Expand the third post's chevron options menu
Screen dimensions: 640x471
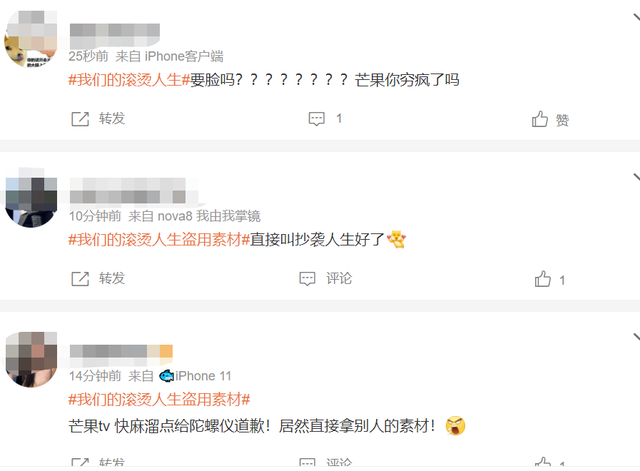[636, 337]
